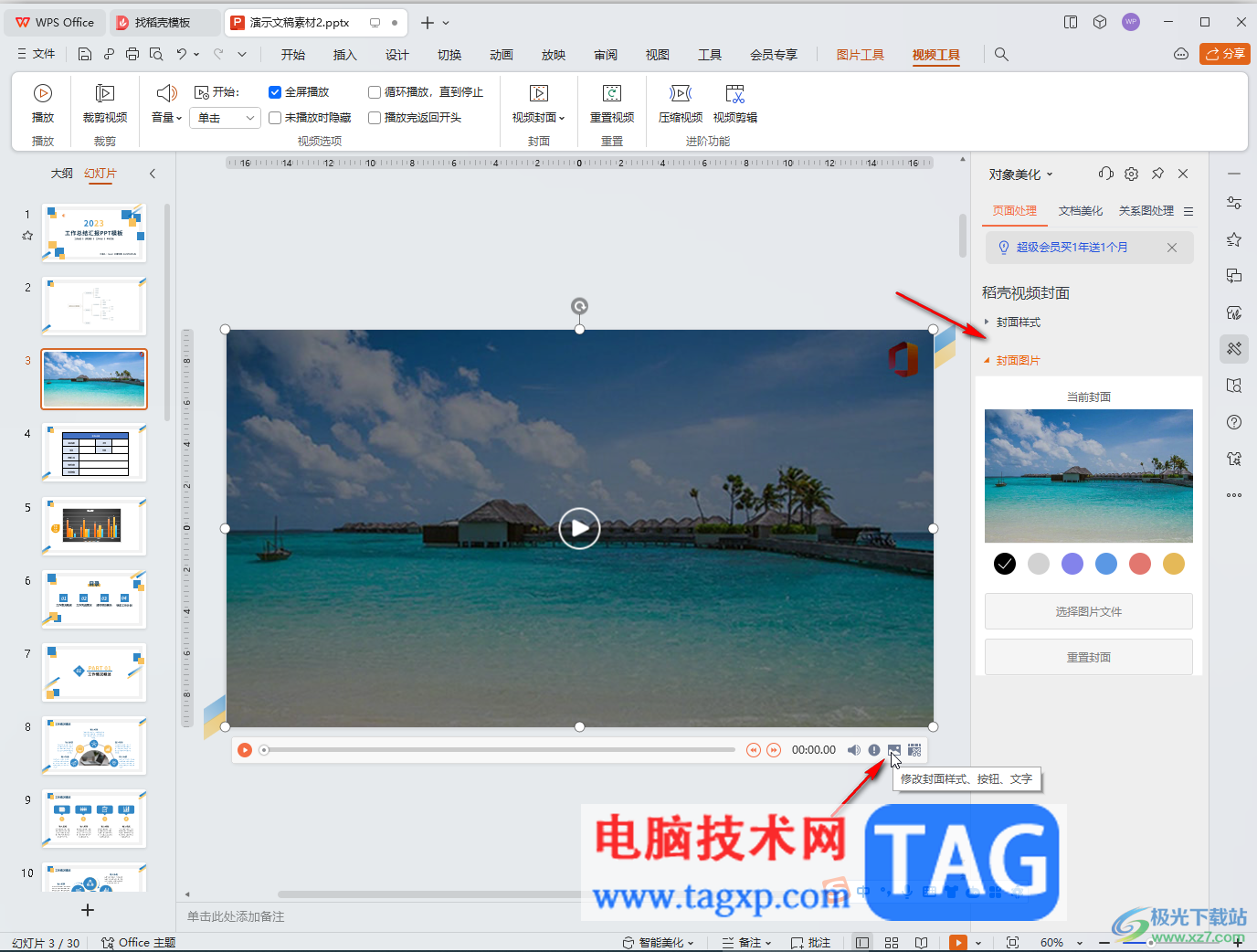Click the orange Share button

coord(1225,54)
